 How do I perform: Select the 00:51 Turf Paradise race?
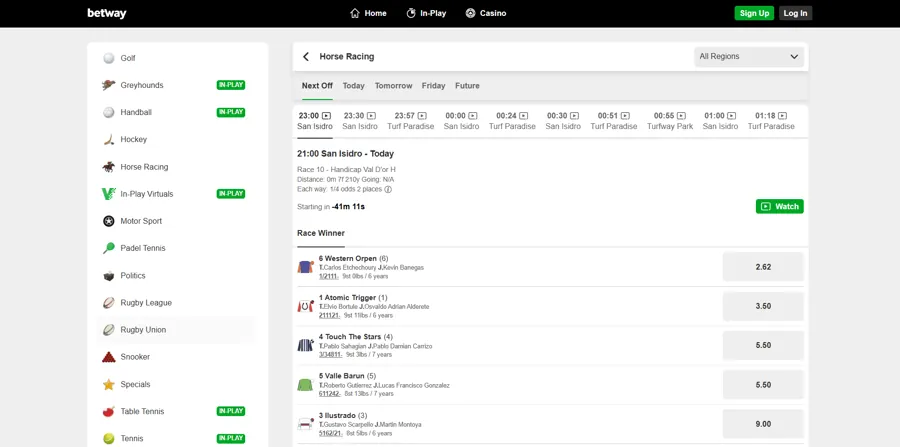point(614,121)
